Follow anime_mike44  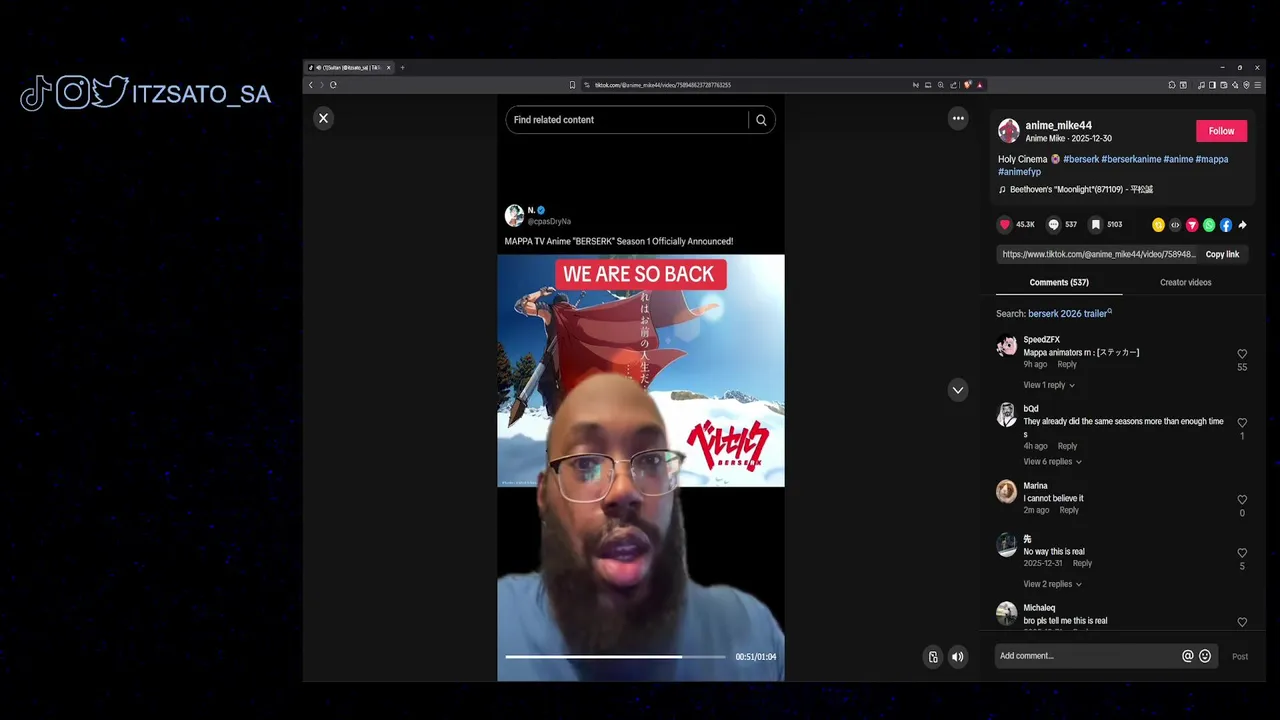[1221, 131]
